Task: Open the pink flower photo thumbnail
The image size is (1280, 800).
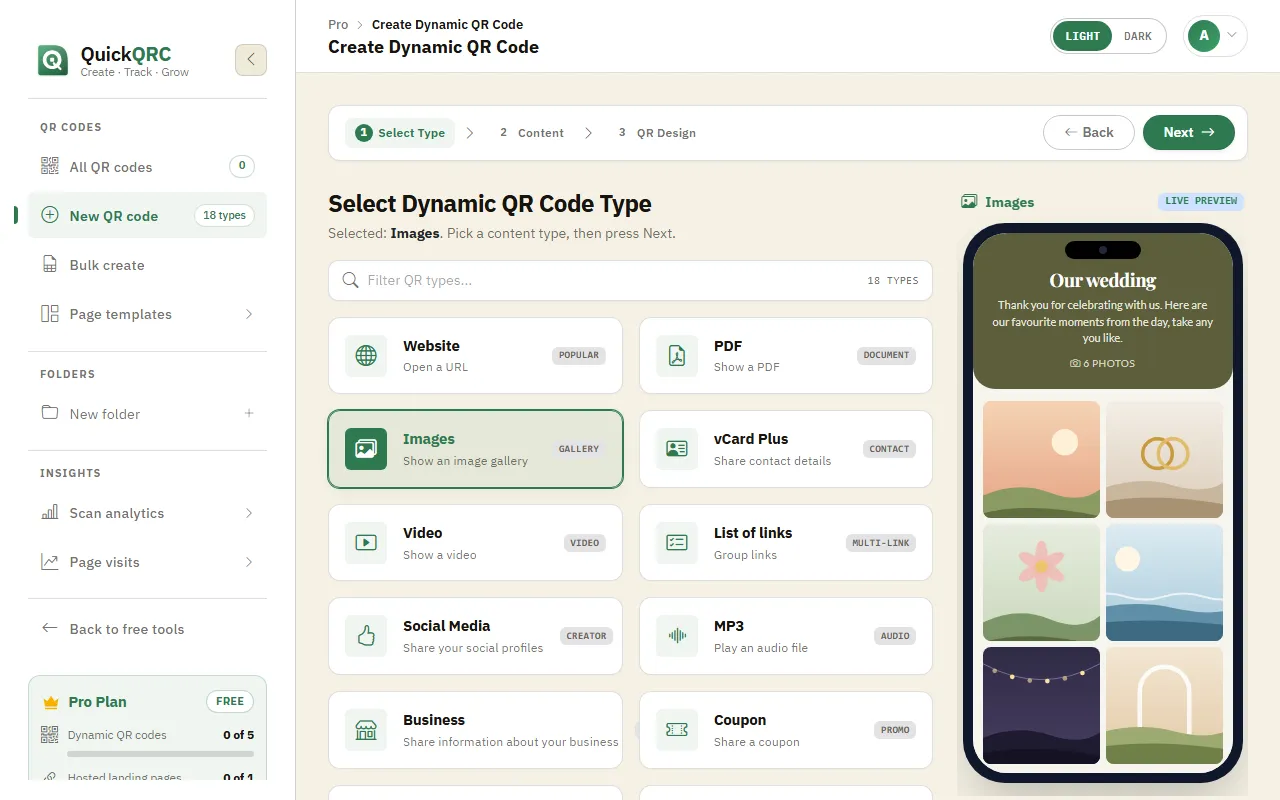Action: pyautogui.click(x=1041, y=582)
